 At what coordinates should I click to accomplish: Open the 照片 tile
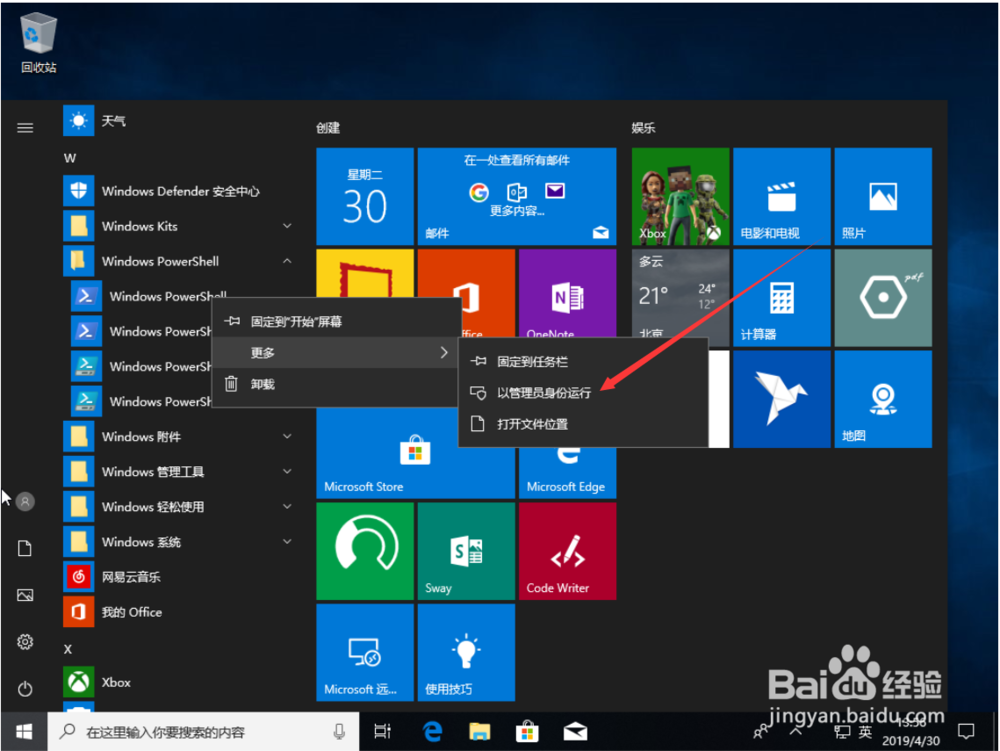(x=883, y=196)
